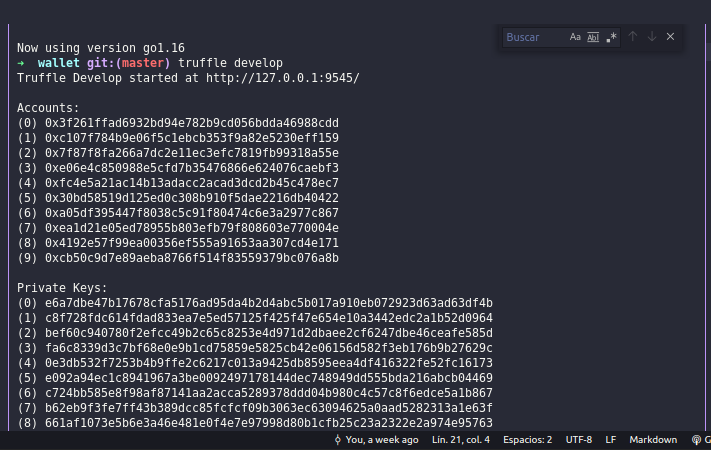Click private key (2) bef60c940780f2ef...
The image size is (711, 450).
[x=269, y=333]
